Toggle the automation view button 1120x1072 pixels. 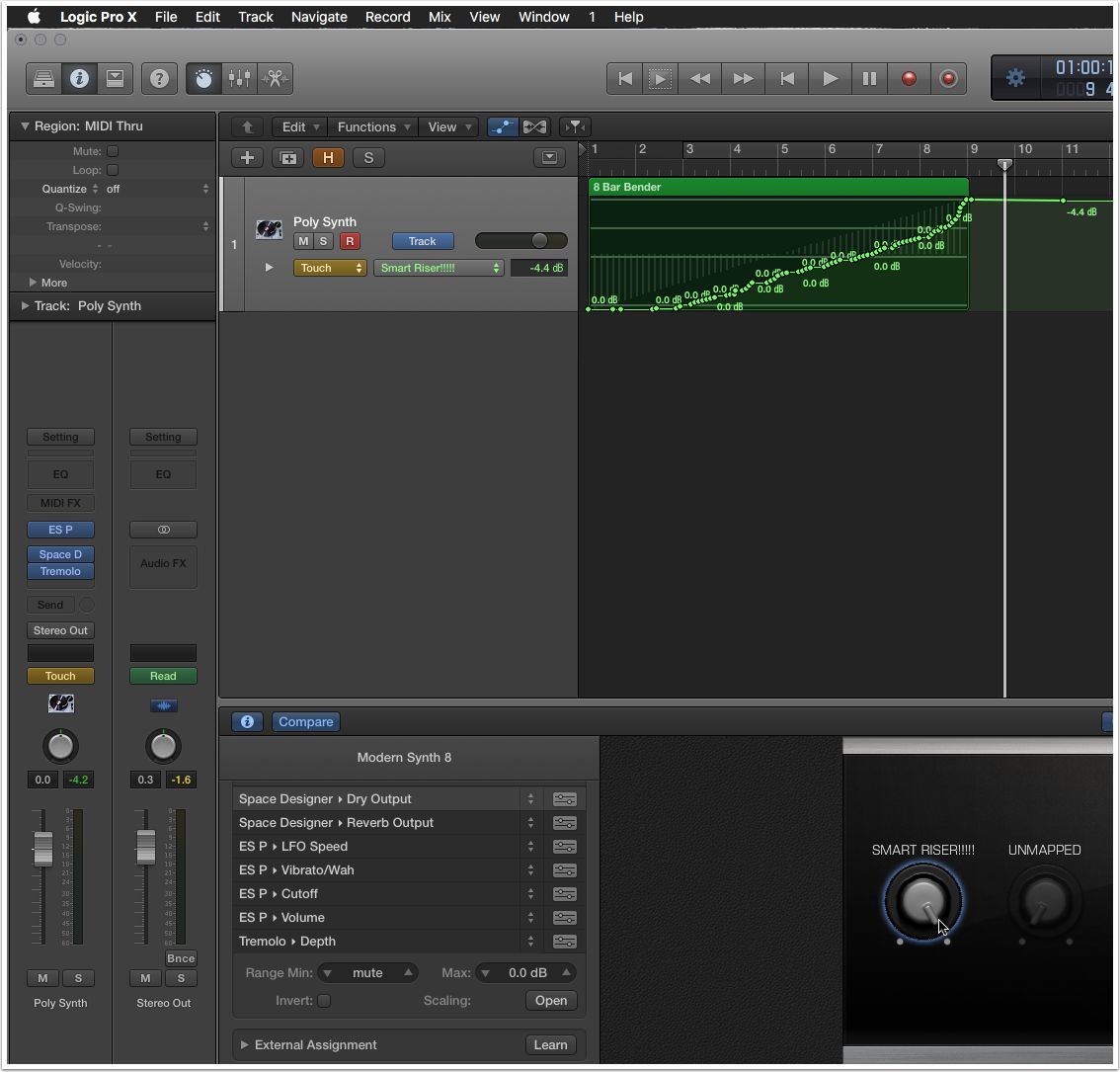coord(503,127)
